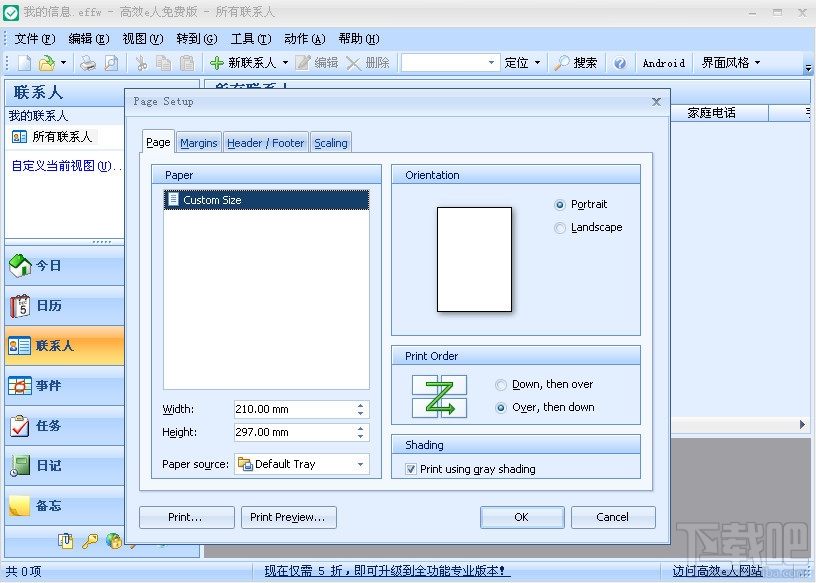
Task: Open 今日 home in sidebar
Action: tap(65, 265)
